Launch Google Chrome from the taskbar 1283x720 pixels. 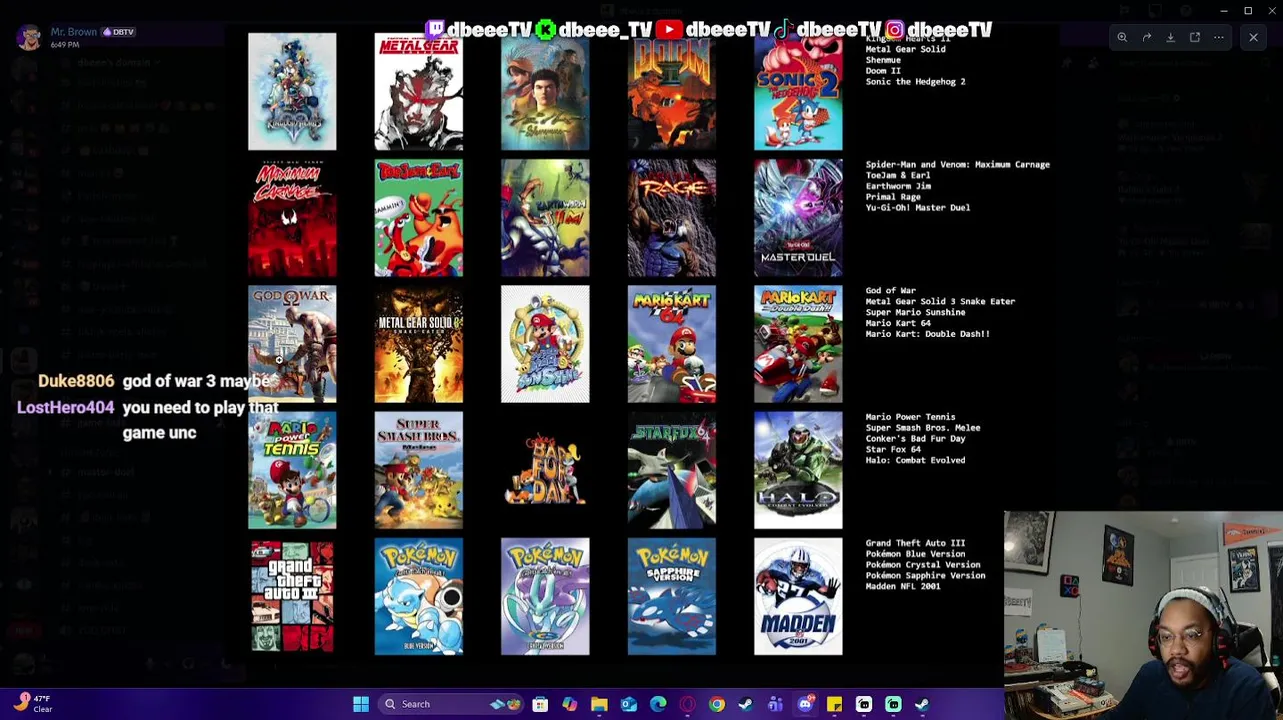pos(717,704)
